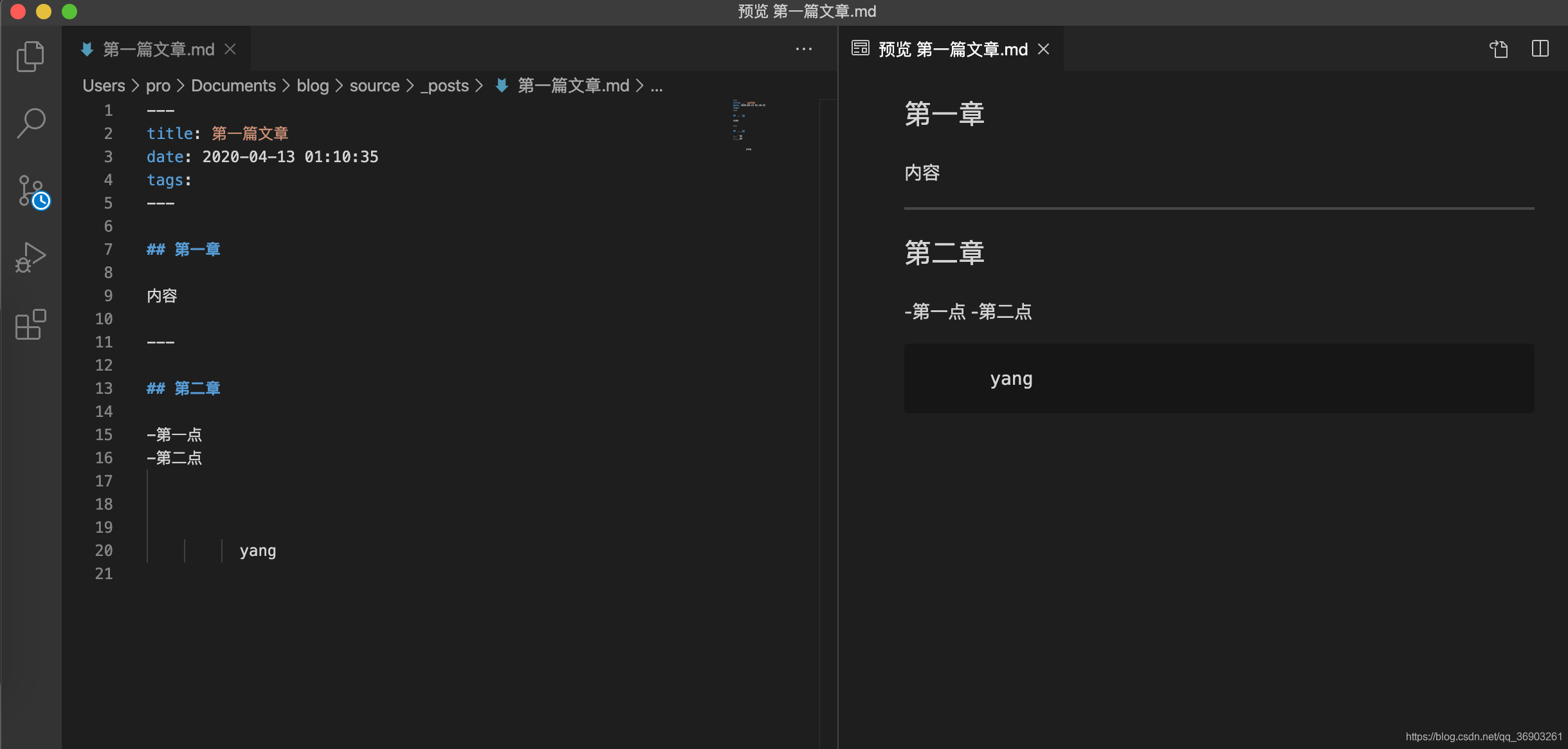
Task: Click 第二章 heading in preview pane
Action: 944,253
